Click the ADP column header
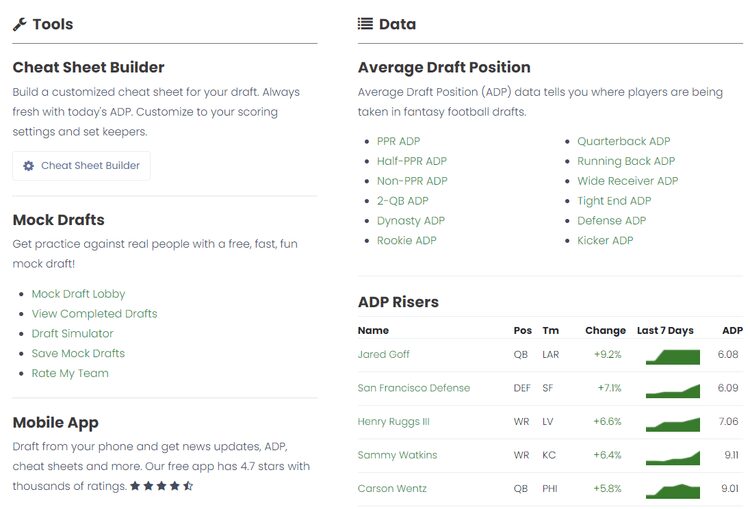This screenshot has width=750, height=509. coord(732,331)
